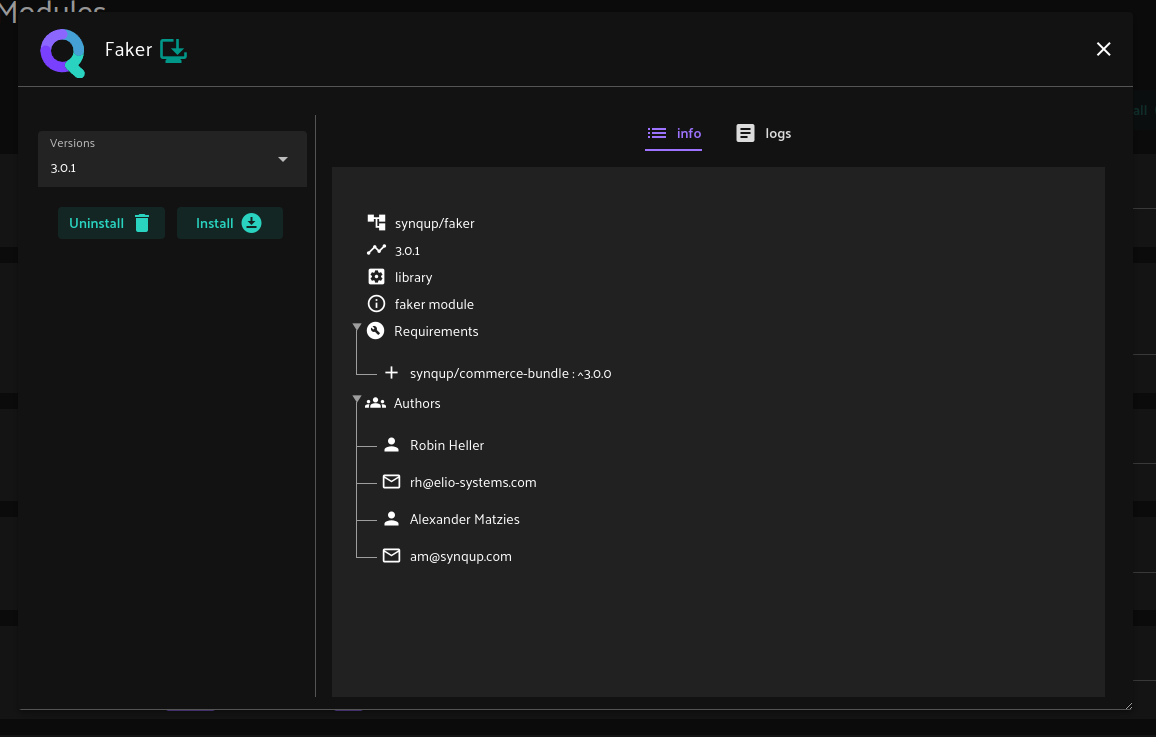Click the envelope icon beside am@synqup.com
Viewport: 1156px width, 737px height.
click(391, 556)
